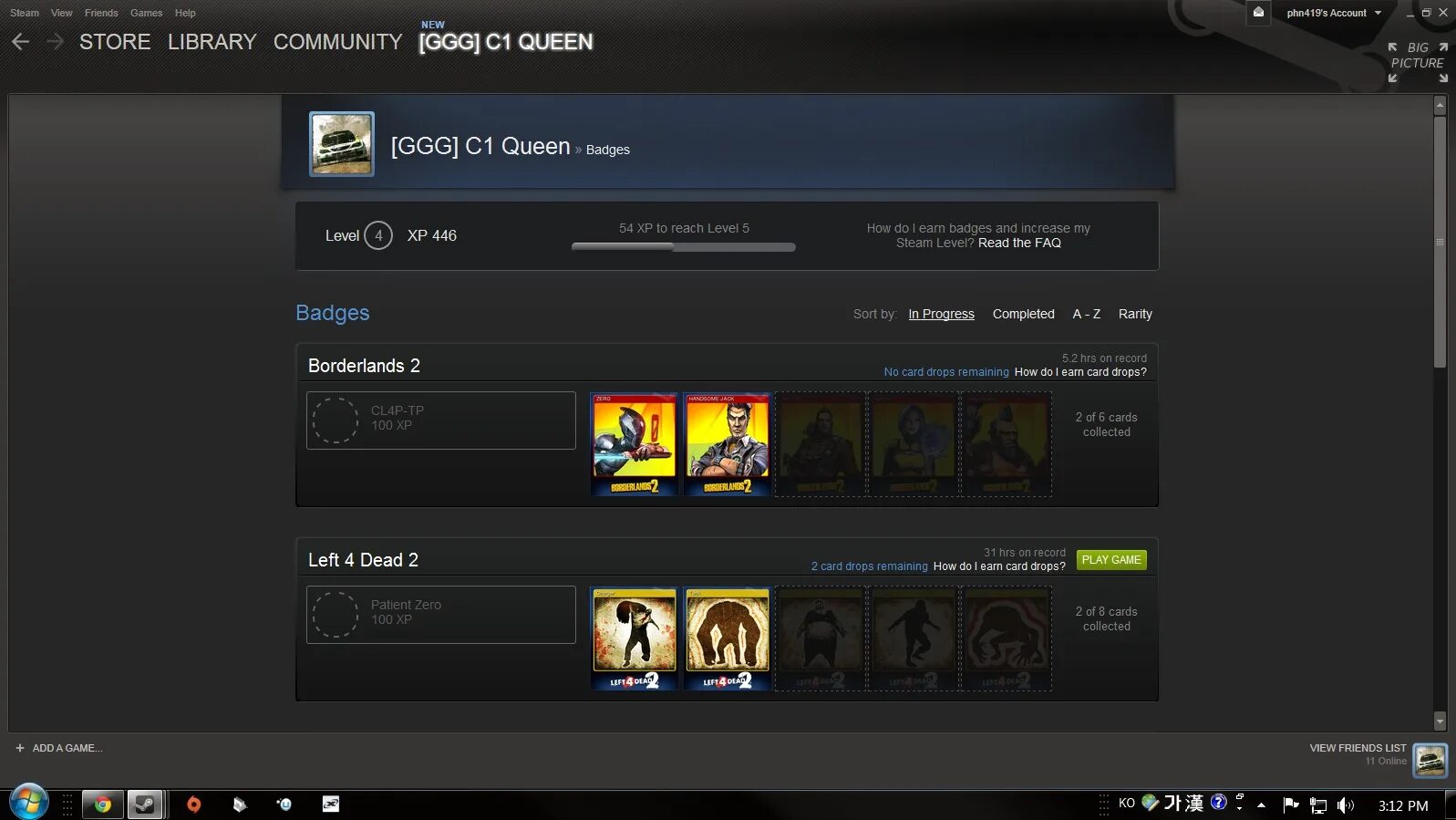
Task: Click '2 of 6 cards collected' text
Action: (1107, 425)
